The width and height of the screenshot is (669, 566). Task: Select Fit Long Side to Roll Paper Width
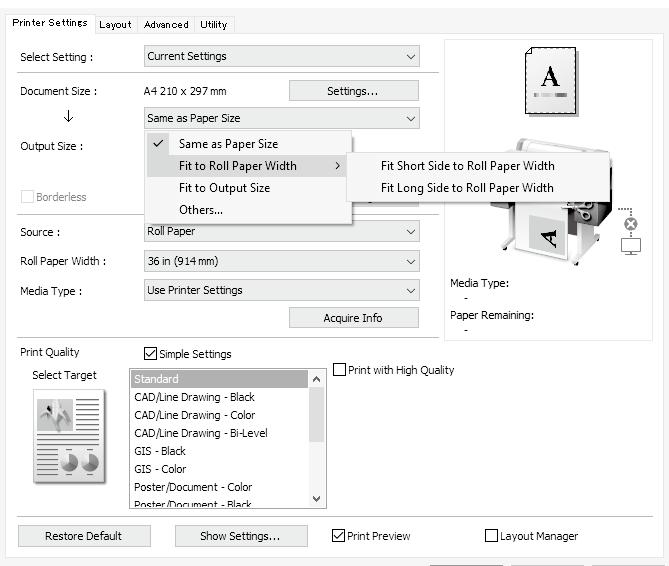pos(478,188)
